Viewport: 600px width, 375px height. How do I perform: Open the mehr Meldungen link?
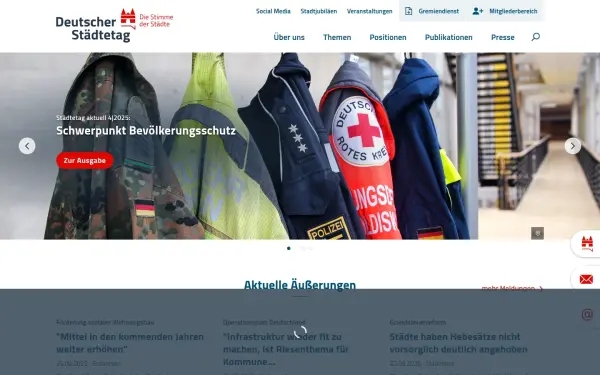coord(512,289)
